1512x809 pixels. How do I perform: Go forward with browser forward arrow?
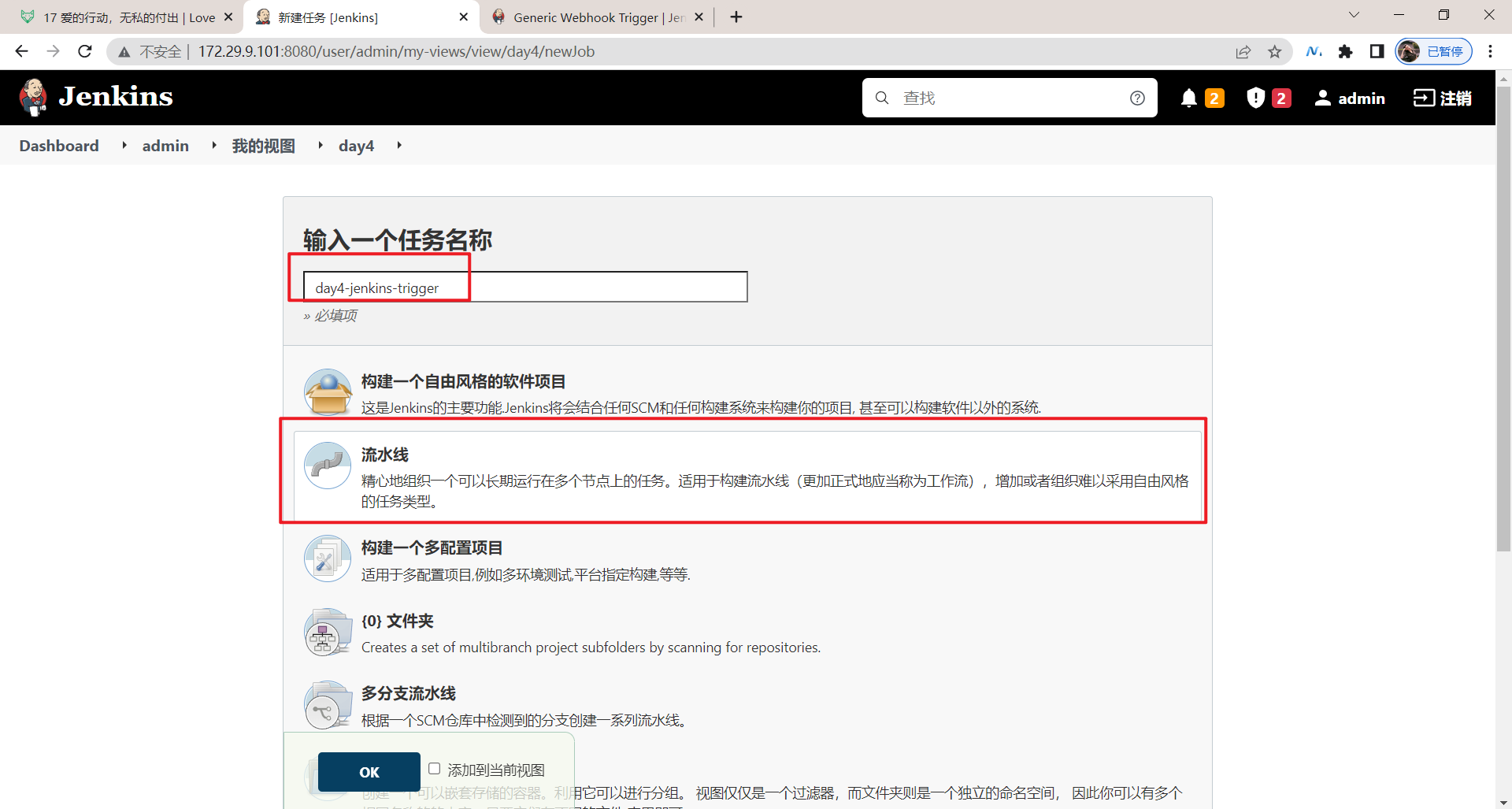pos(53,51)
